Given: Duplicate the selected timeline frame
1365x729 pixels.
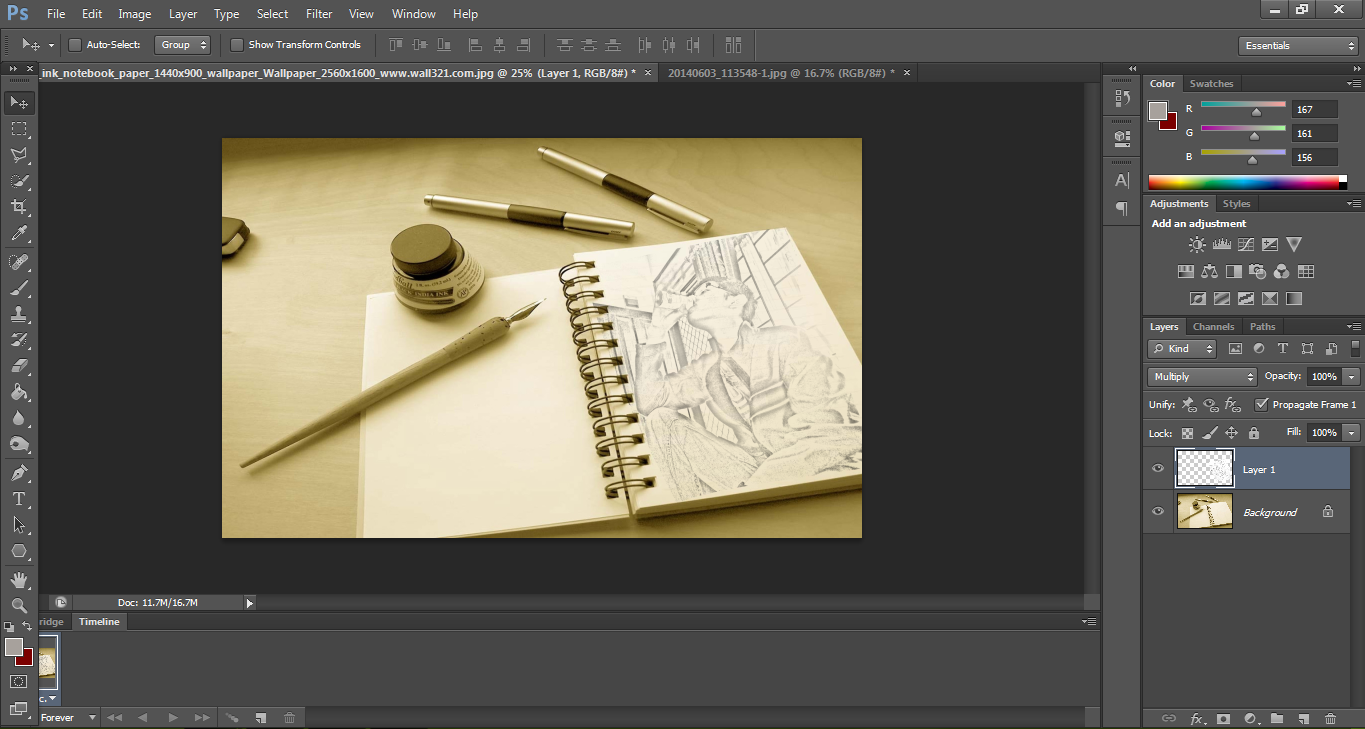Looking at the screenshot, I should [x=260, y=718].
